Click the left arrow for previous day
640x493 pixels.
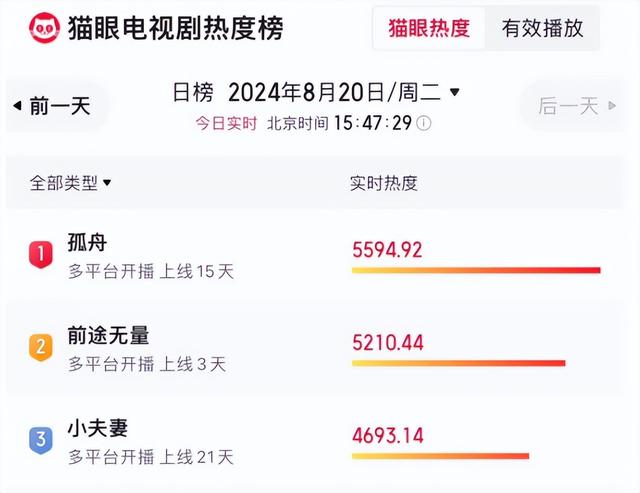coord(17,106)
